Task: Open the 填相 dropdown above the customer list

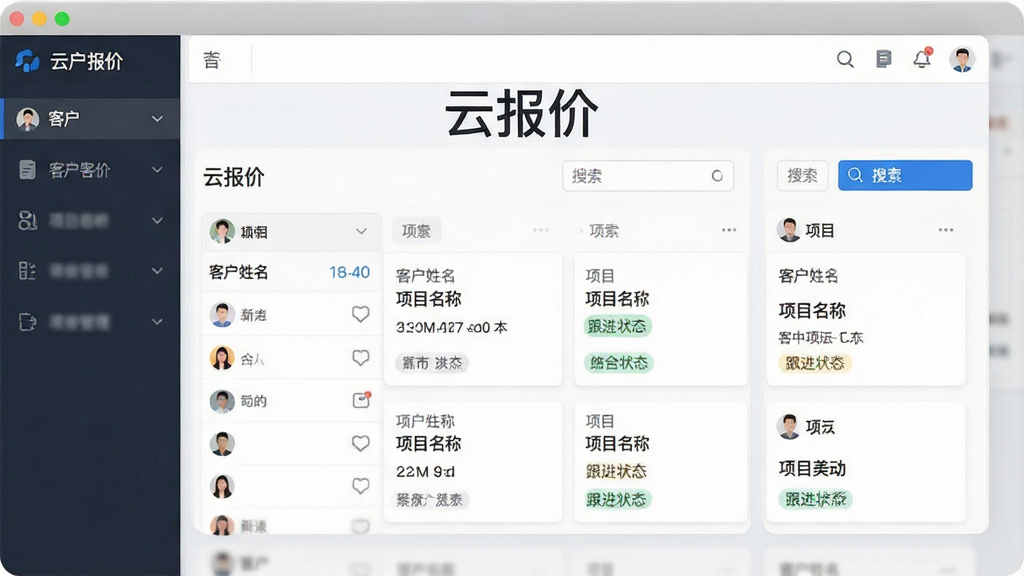Action: [291, 232]
